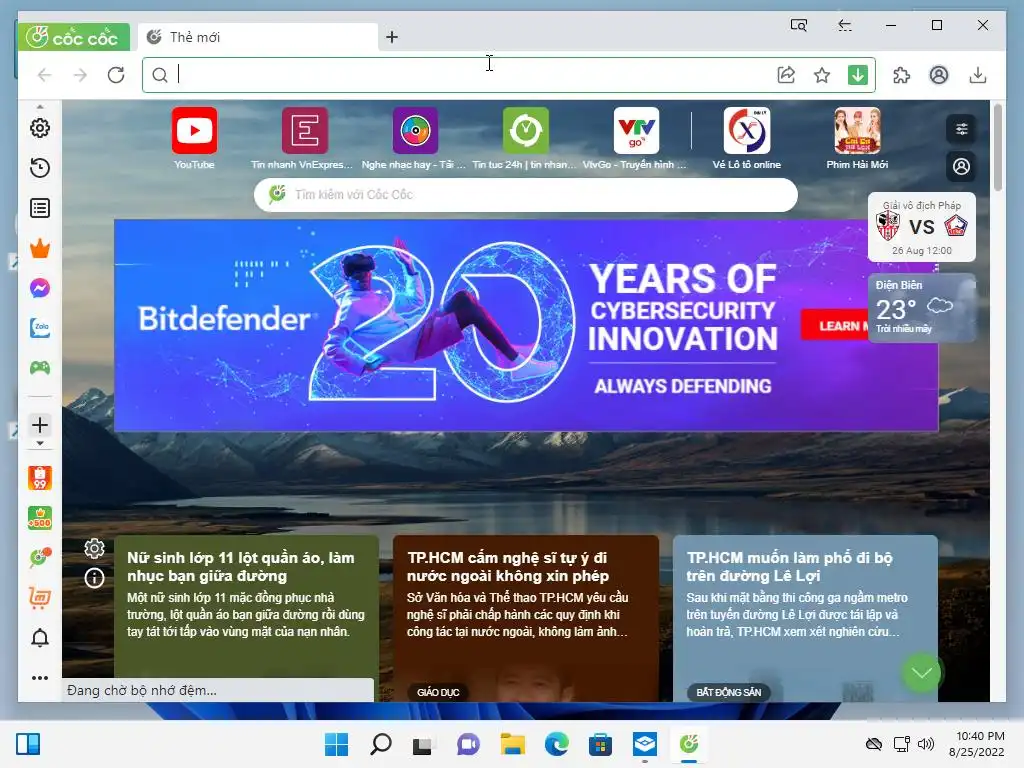Bookmark this page with star icon
The width and height of the screenshot is (1024, 768).
822,75
